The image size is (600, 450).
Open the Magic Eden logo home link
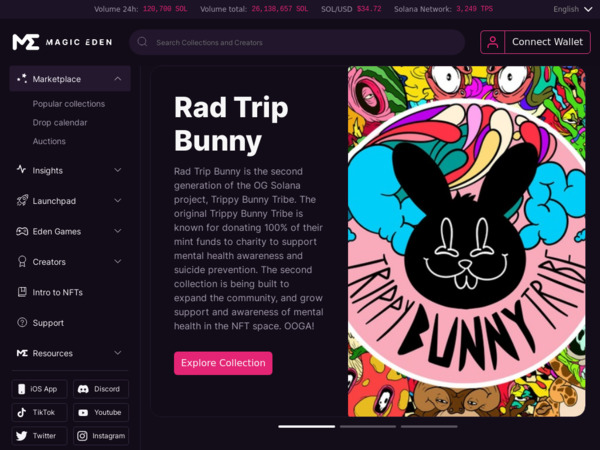(x=62, y=42)
